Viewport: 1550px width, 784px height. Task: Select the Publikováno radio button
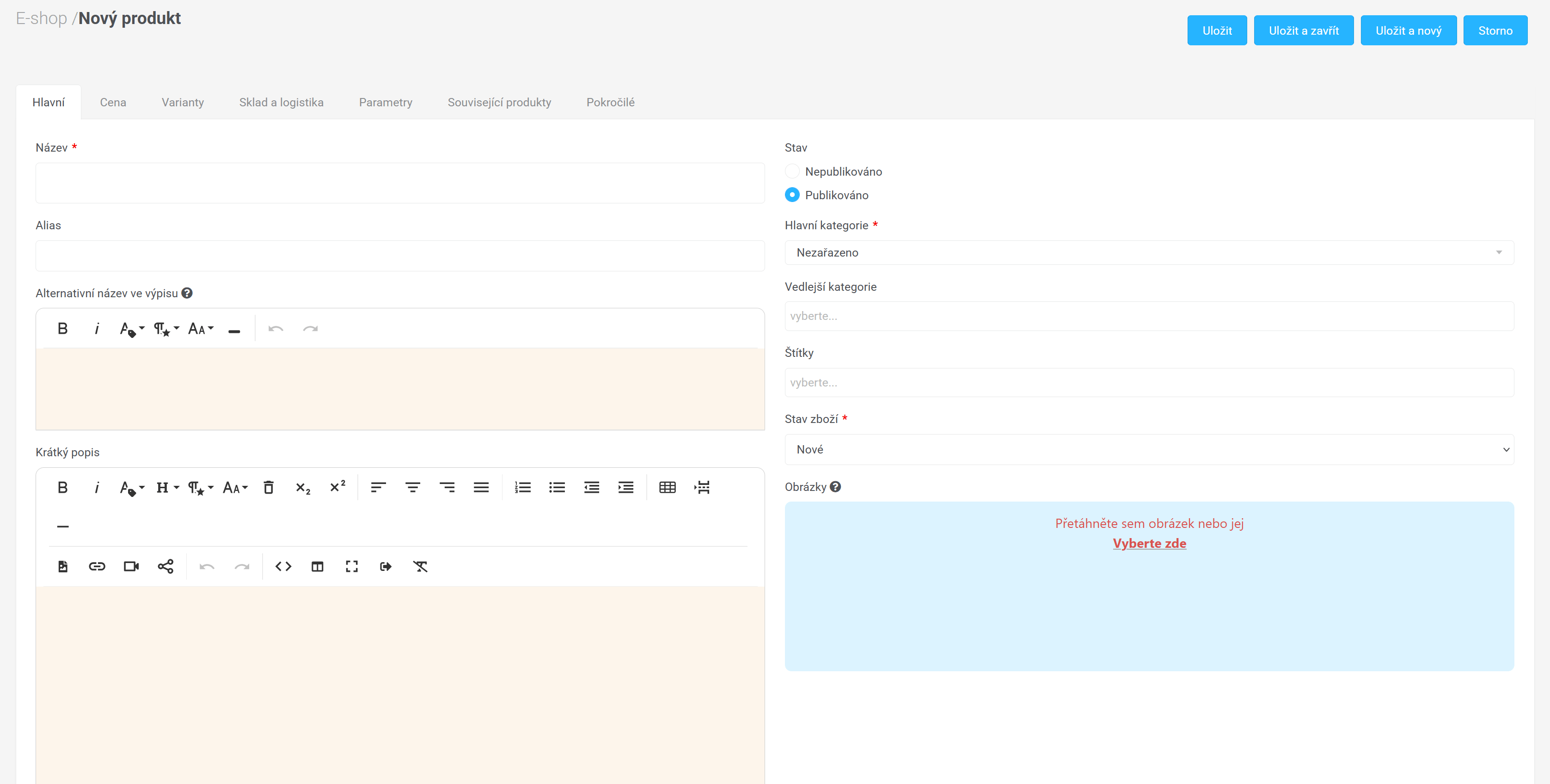pyautogui.click(x=792, y=195)
